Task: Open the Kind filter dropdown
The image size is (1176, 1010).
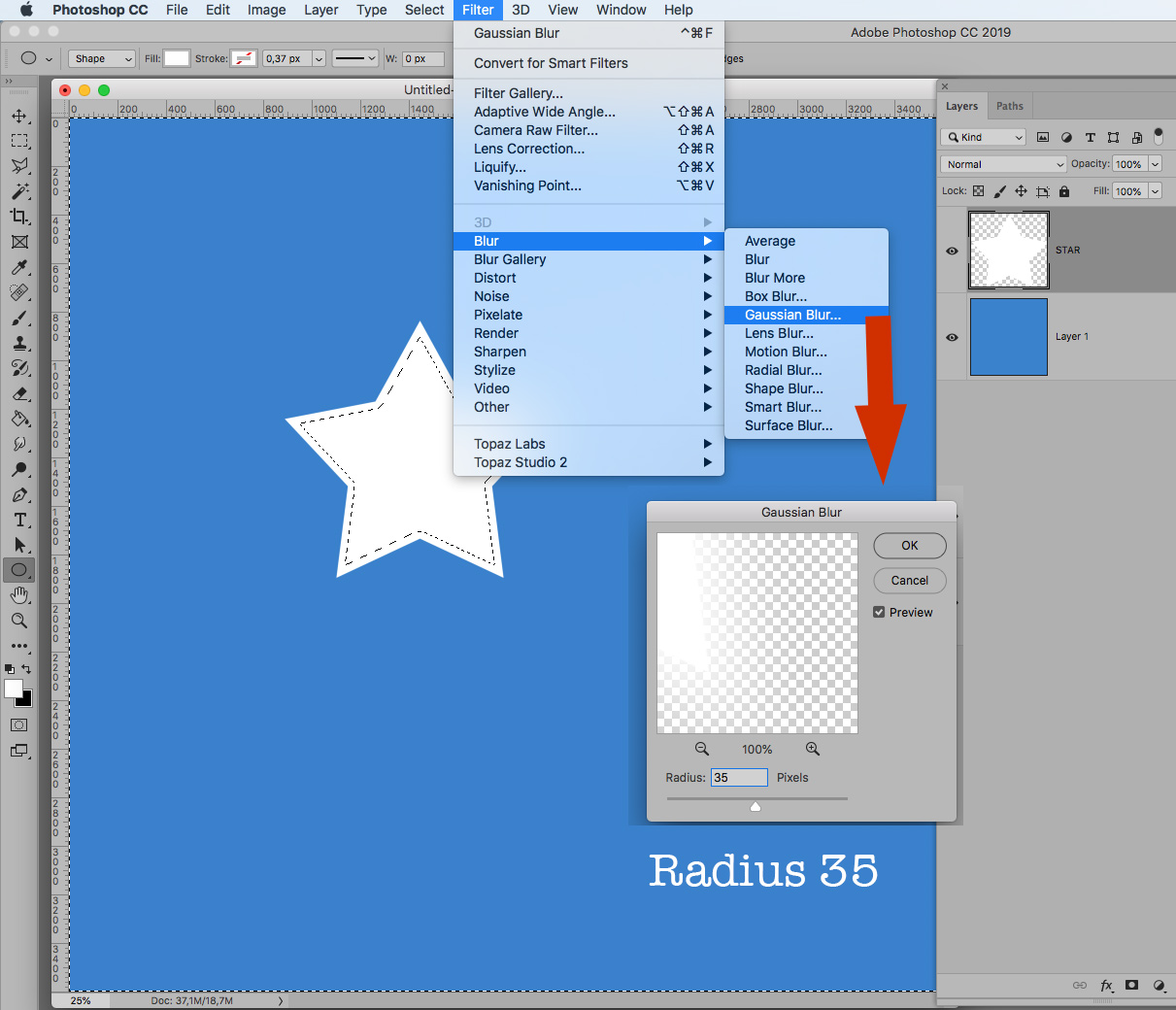Action: (983, 137)
